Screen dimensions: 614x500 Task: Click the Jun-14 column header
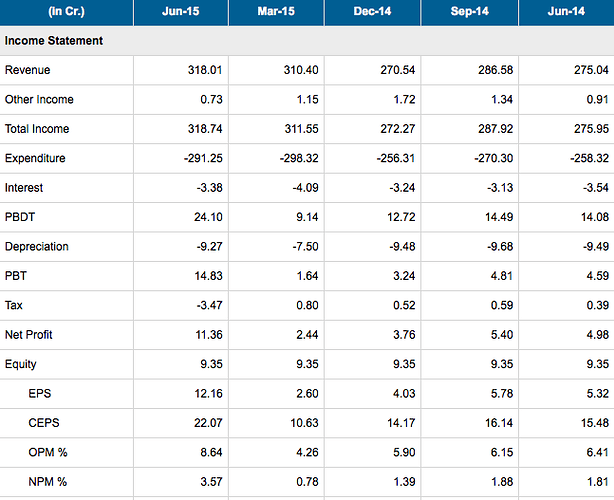tap(566, 11)
